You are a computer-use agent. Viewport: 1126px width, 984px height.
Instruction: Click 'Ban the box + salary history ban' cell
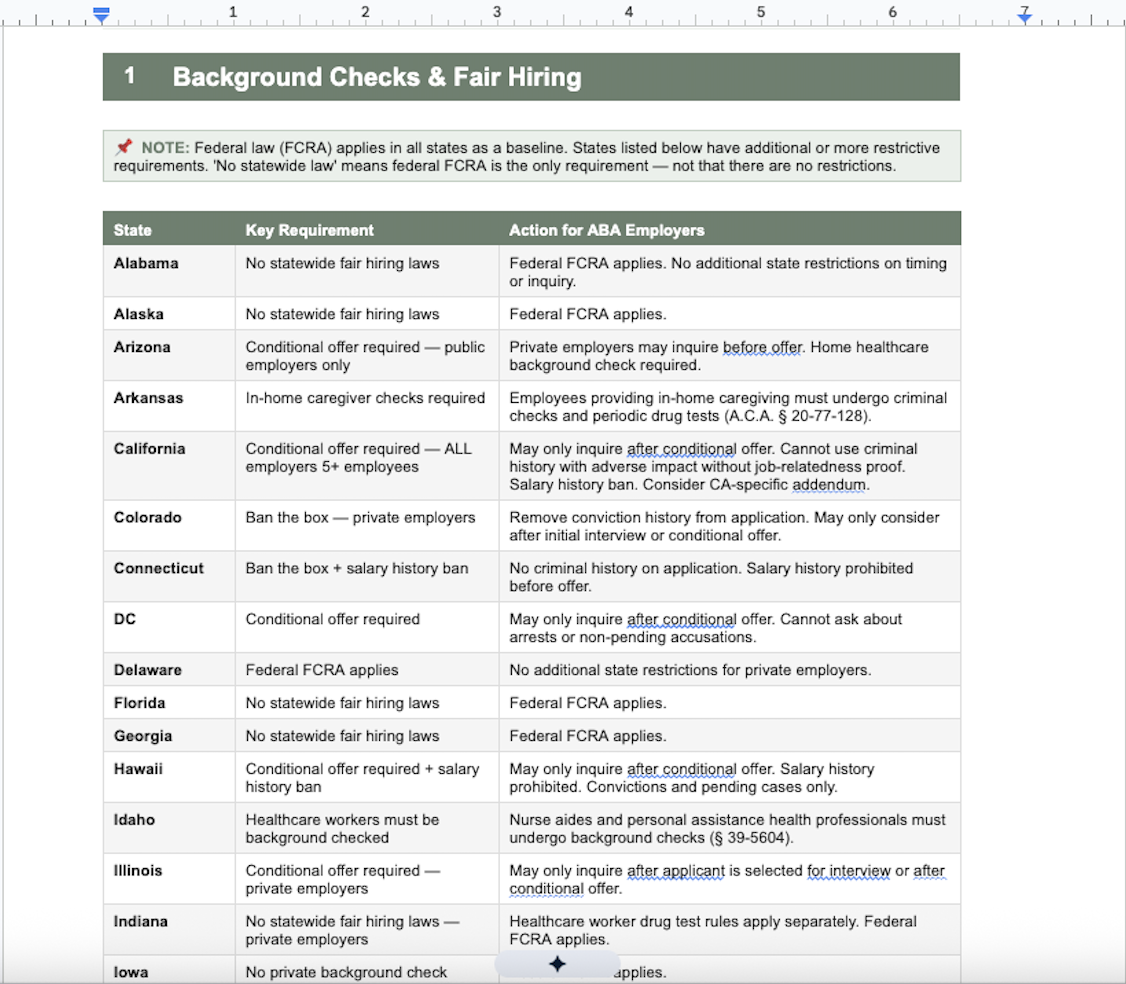(367, 577)
